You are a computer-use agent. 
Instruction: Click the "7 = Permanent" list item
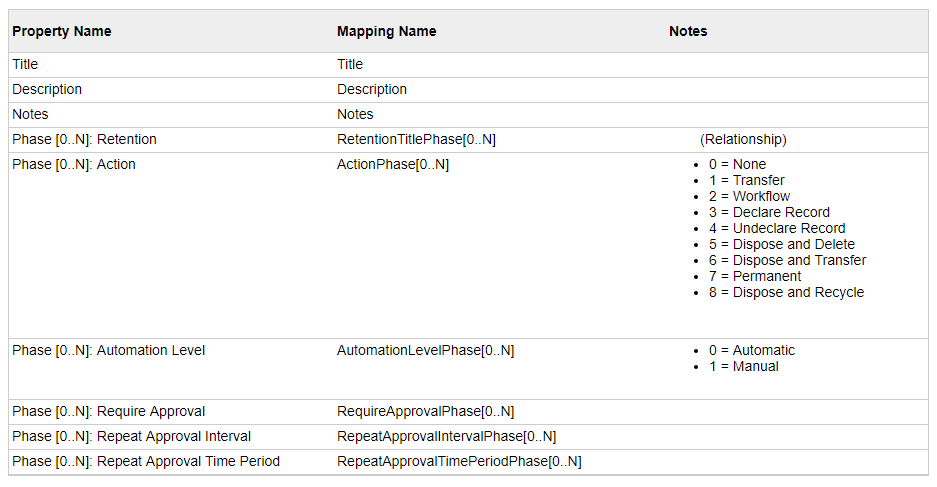click(755, 276)
